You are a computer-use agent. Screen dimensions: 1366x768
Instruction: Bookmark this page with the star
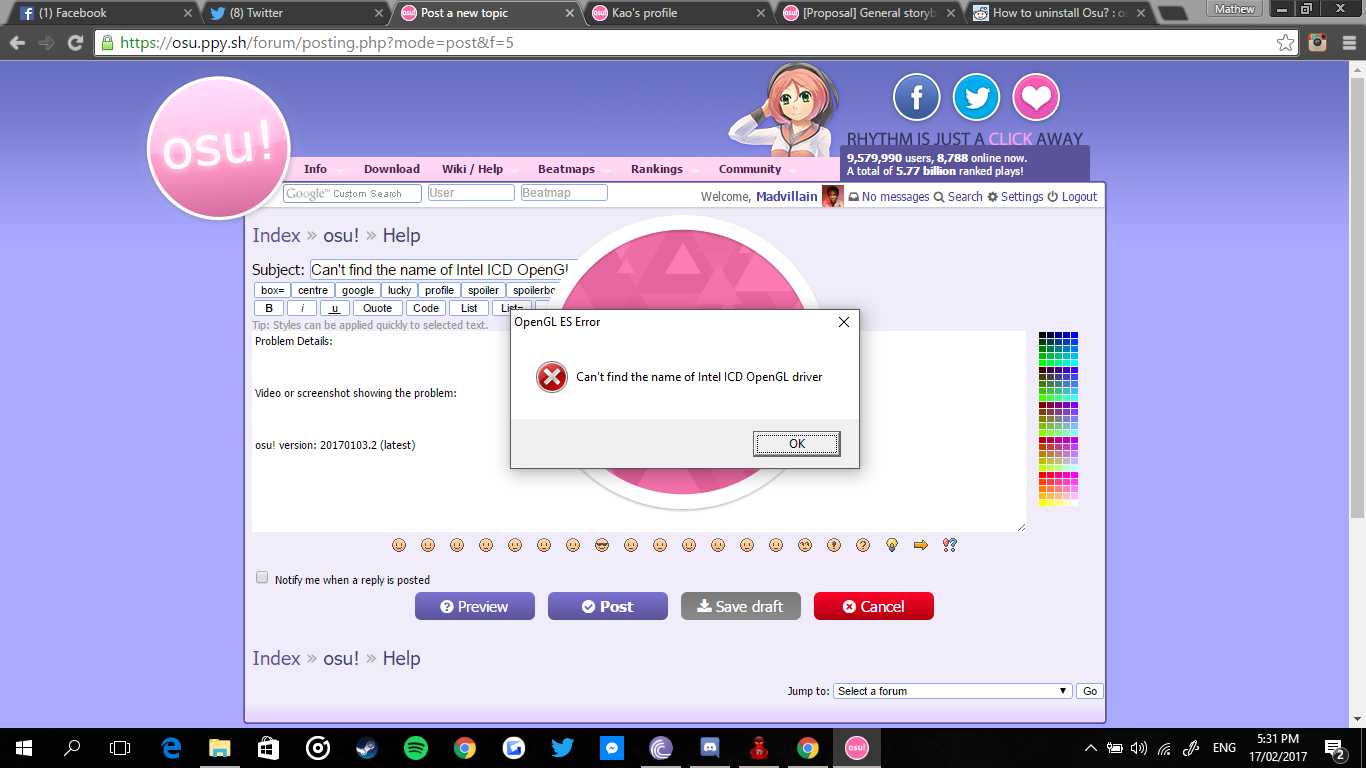1285,43
